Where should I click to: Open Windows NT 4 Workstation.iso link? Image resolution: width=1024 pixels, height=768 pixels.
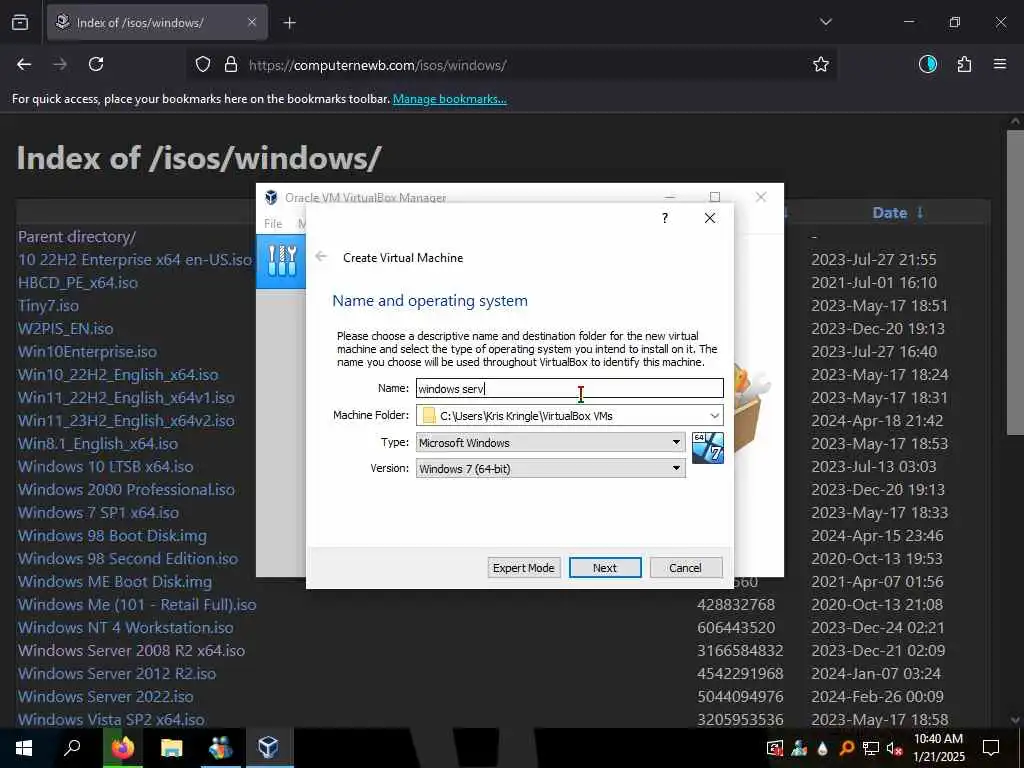[125, 628]
